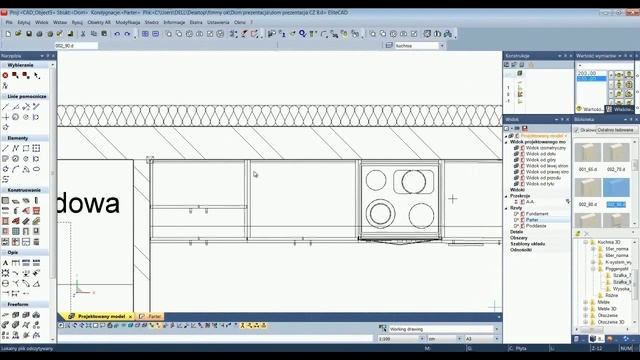Select the polyline tool under Elementy
This screenshot has width=640, height=360.
coord(16,148)
